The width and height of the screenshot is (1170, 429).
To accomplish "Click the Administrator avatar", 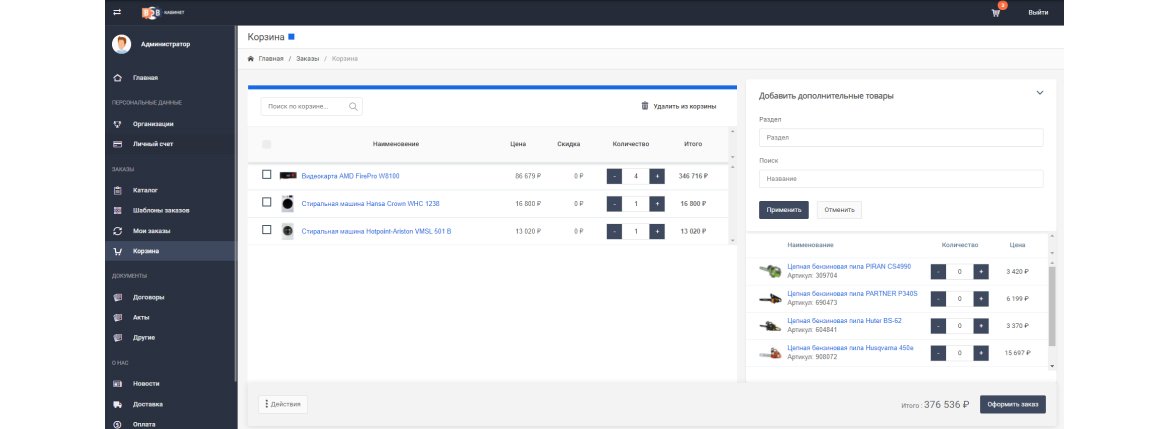I will 122,44.
